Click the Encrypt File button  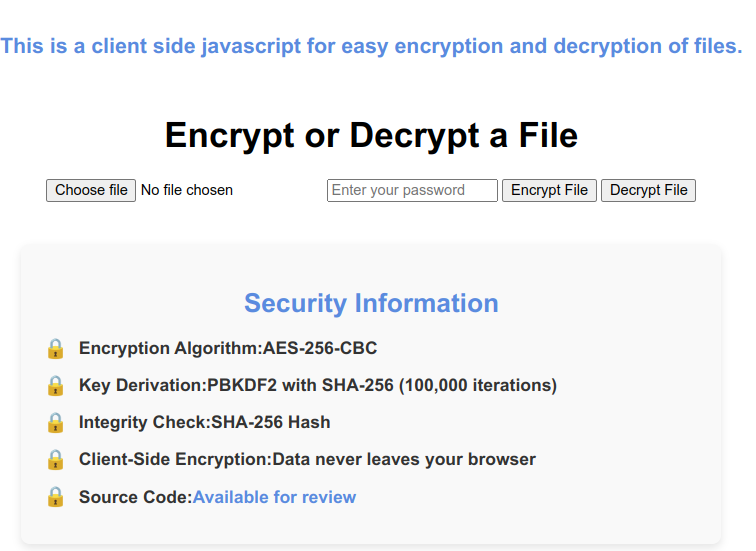click(549, 190)
